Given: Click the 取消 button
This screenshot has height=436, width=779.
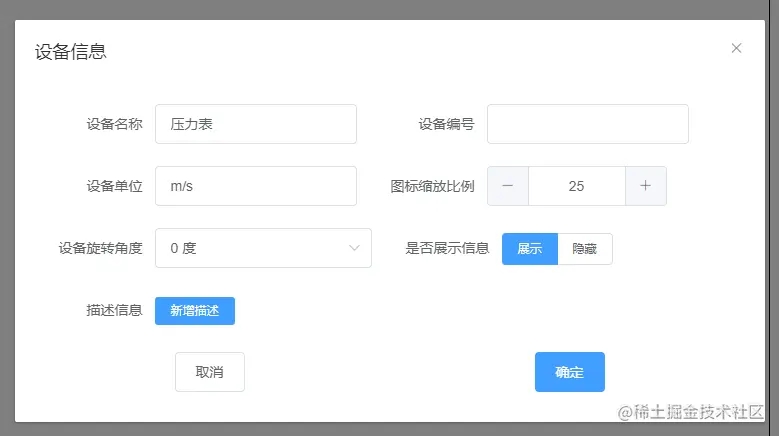Looking at the screenshot, I should click(210, 372).
